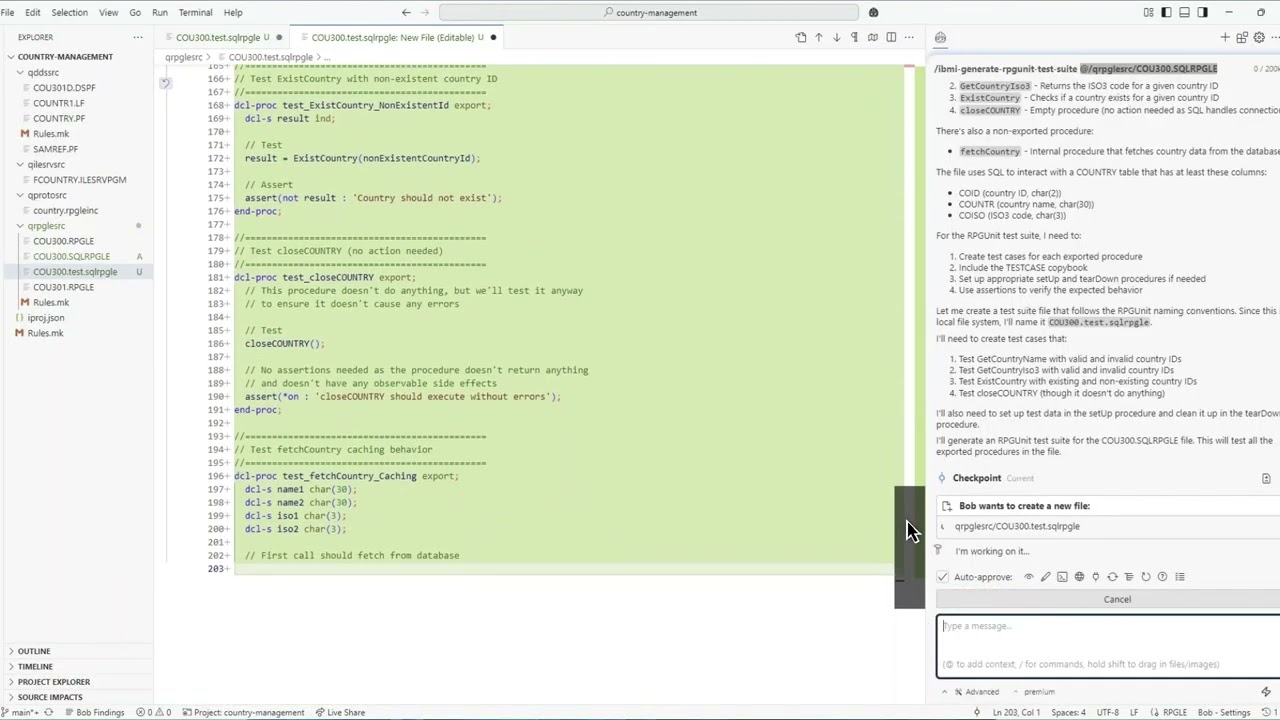Click the command center search box
The image size is (1280, 720).
(x=649, y=12)
